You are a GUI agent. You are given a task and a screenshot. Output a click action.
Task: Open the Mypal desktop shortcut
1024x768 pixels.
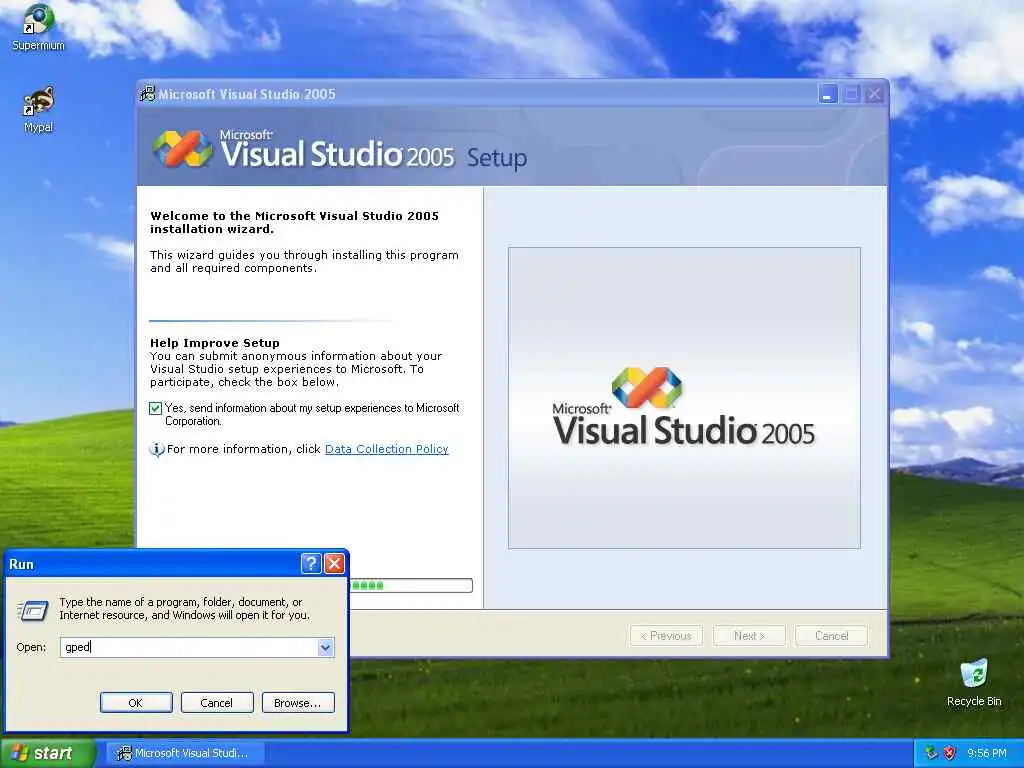coord(38,110)
